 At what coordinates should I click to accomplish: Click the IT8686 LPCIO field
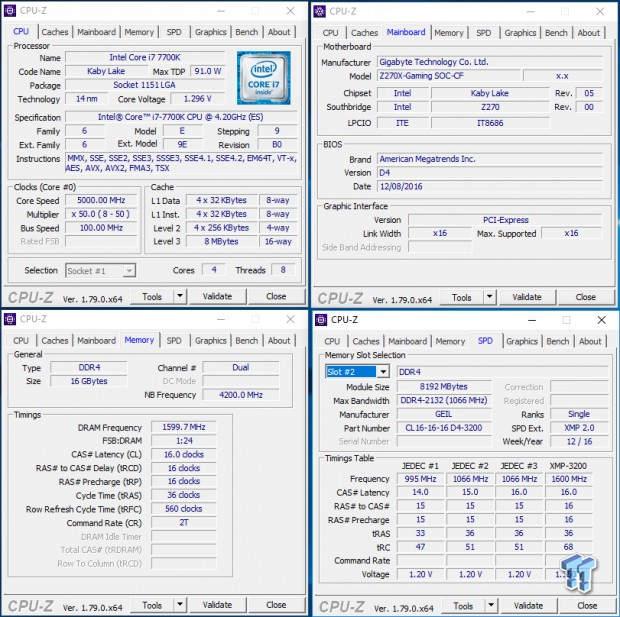pos(490,123)
